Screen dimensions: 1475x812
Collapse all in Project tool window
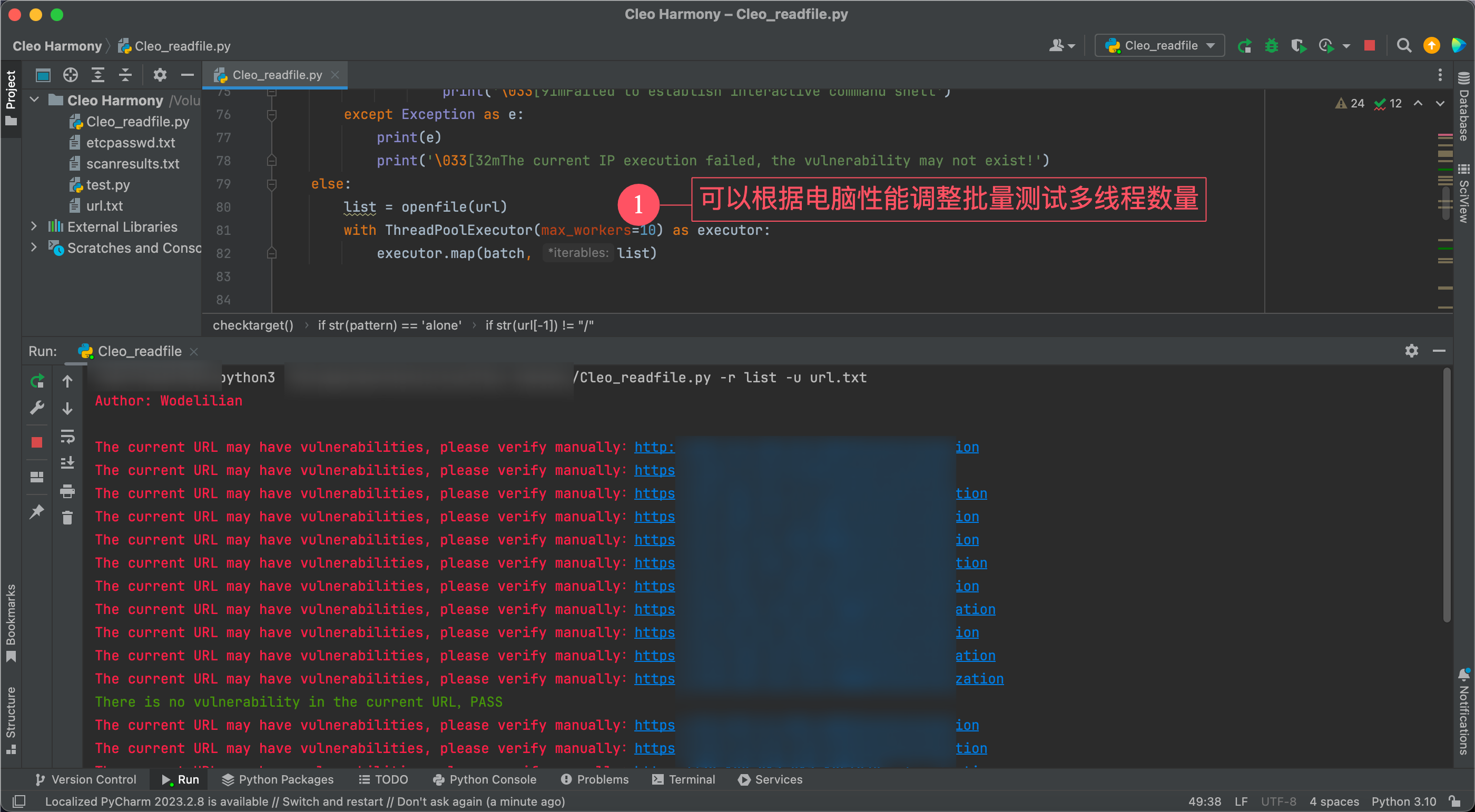click(125, 75)
